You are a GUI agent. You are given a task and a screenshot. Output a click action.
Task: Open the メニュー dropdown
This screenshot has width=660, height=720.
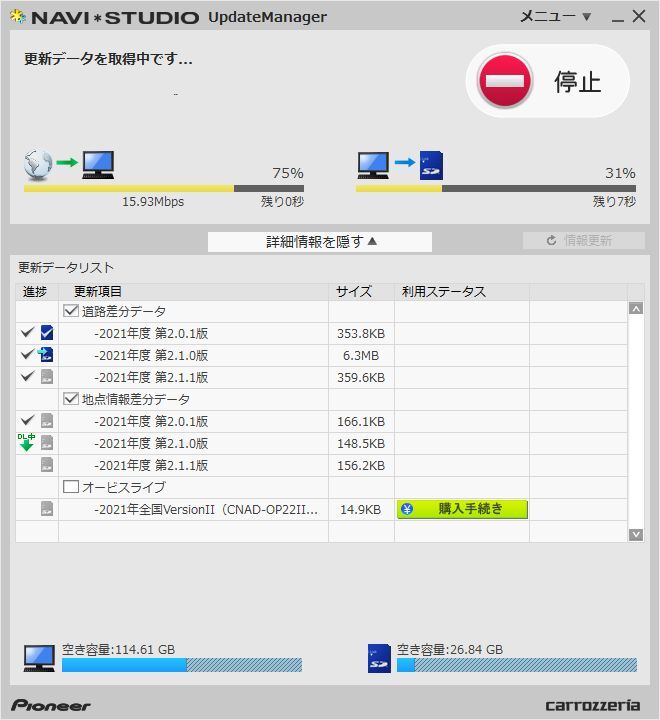coord(555,17)
